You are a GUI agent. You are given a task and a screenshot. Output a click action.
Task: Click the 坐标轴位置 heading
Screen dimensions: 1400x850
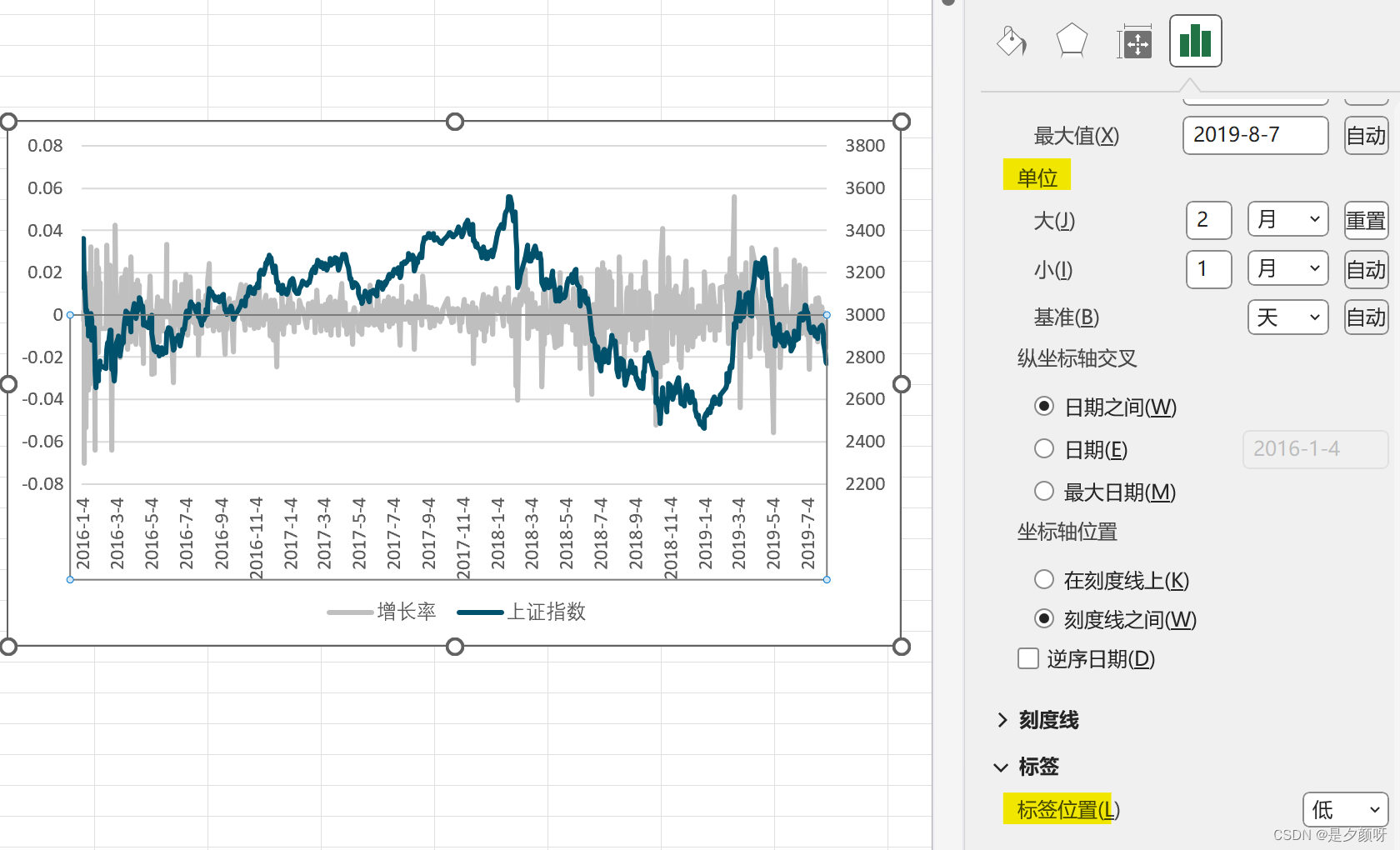click(1067, 532)
